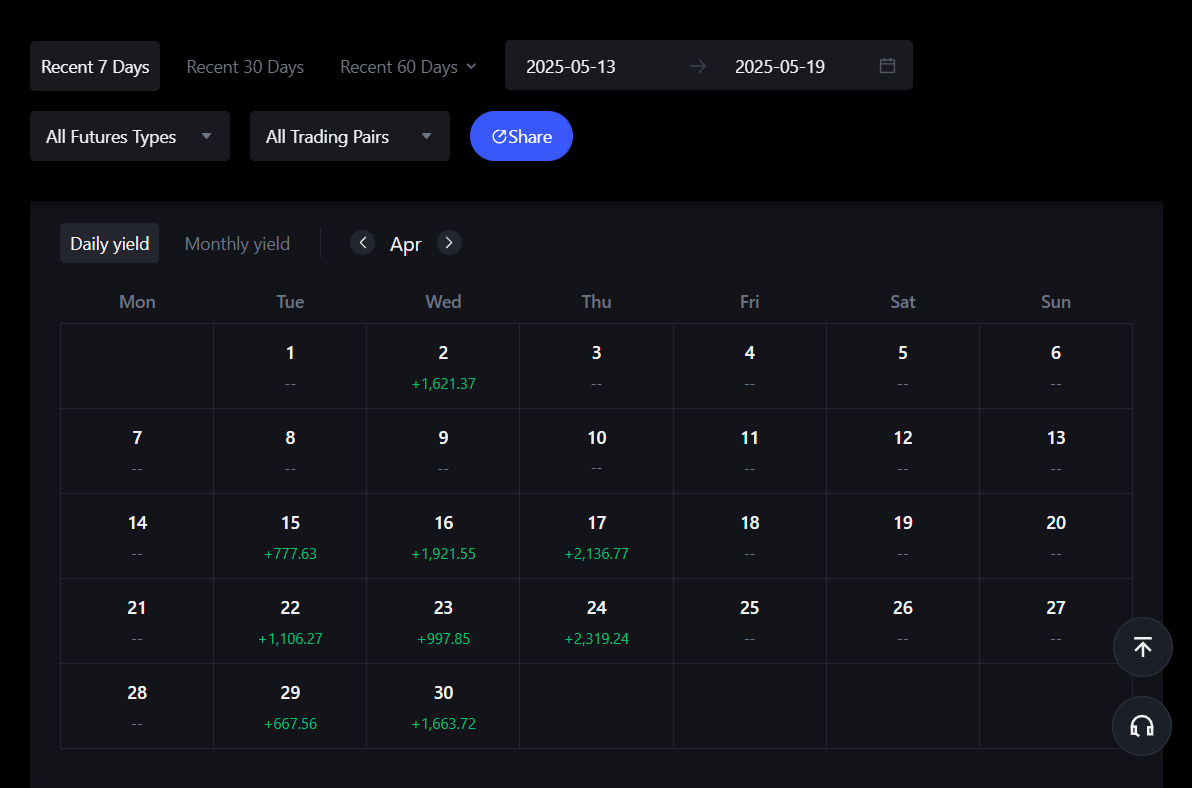Click the Share button
The image size is (1192, 788).
522,136
